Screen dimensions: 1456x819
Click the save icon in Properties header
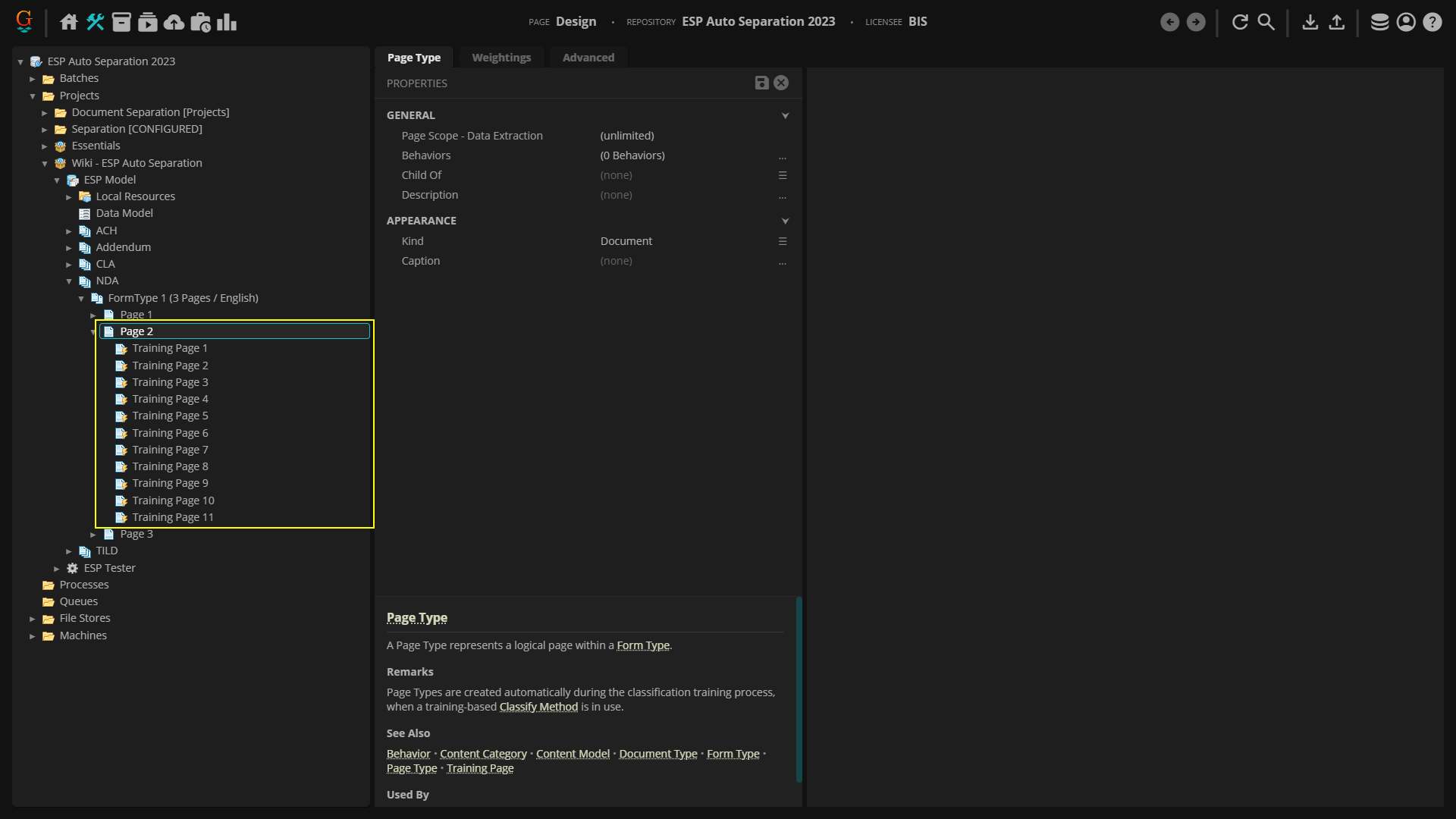pyautogui.click(x=761, y=83)
